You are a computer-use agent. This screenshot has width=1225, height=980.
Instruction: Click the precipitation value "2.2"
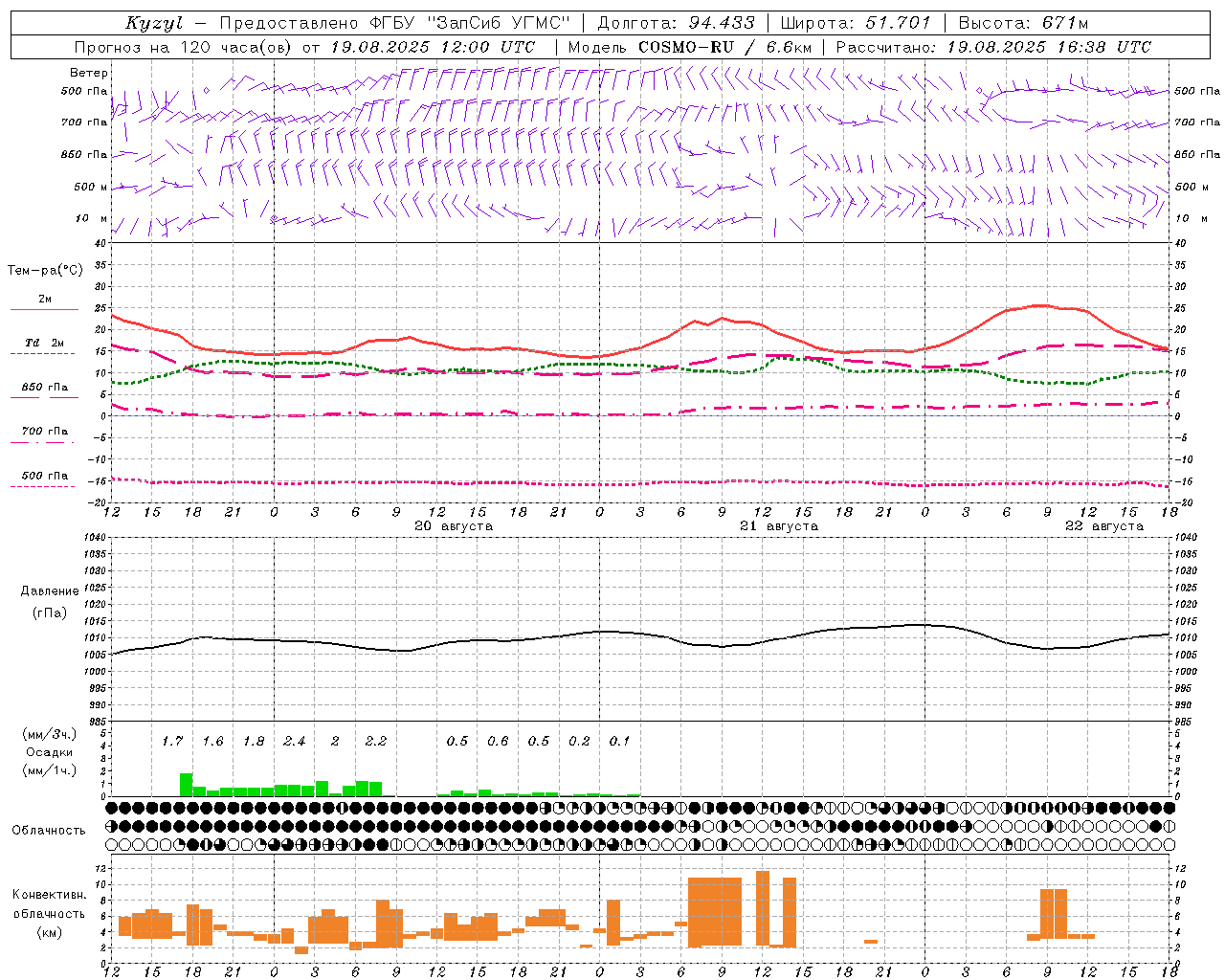[x=375, y=741]
